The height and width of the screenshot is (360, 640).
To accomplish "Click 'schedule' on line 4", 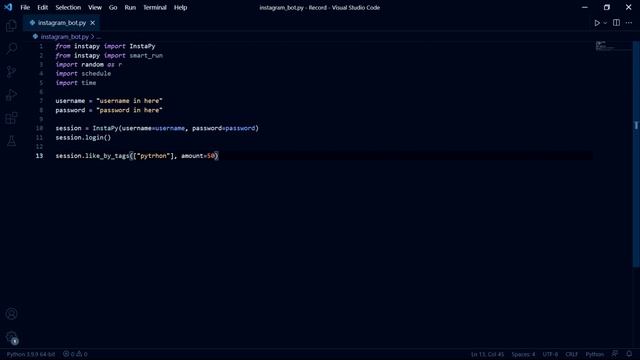I will click(96, 73).
